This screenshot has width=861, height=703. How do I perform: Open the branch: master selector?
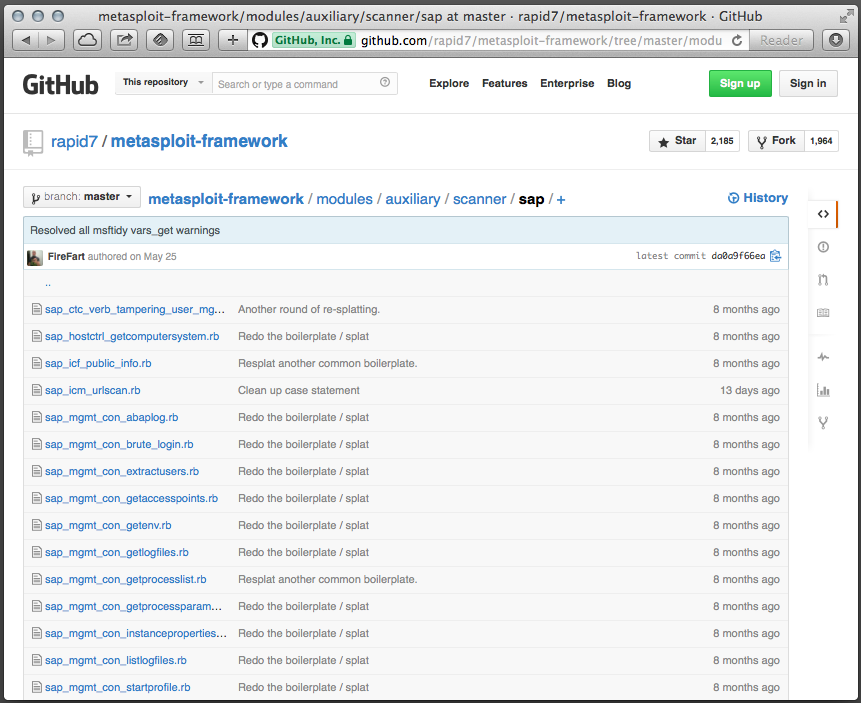(81, 197)
